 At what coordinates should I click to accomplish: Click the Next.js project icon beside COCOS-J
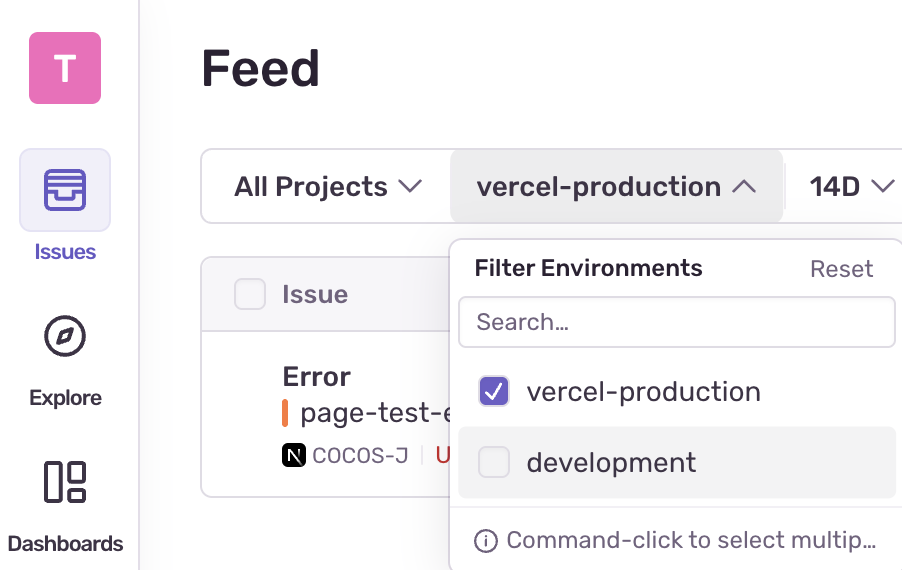click(294, 455)
